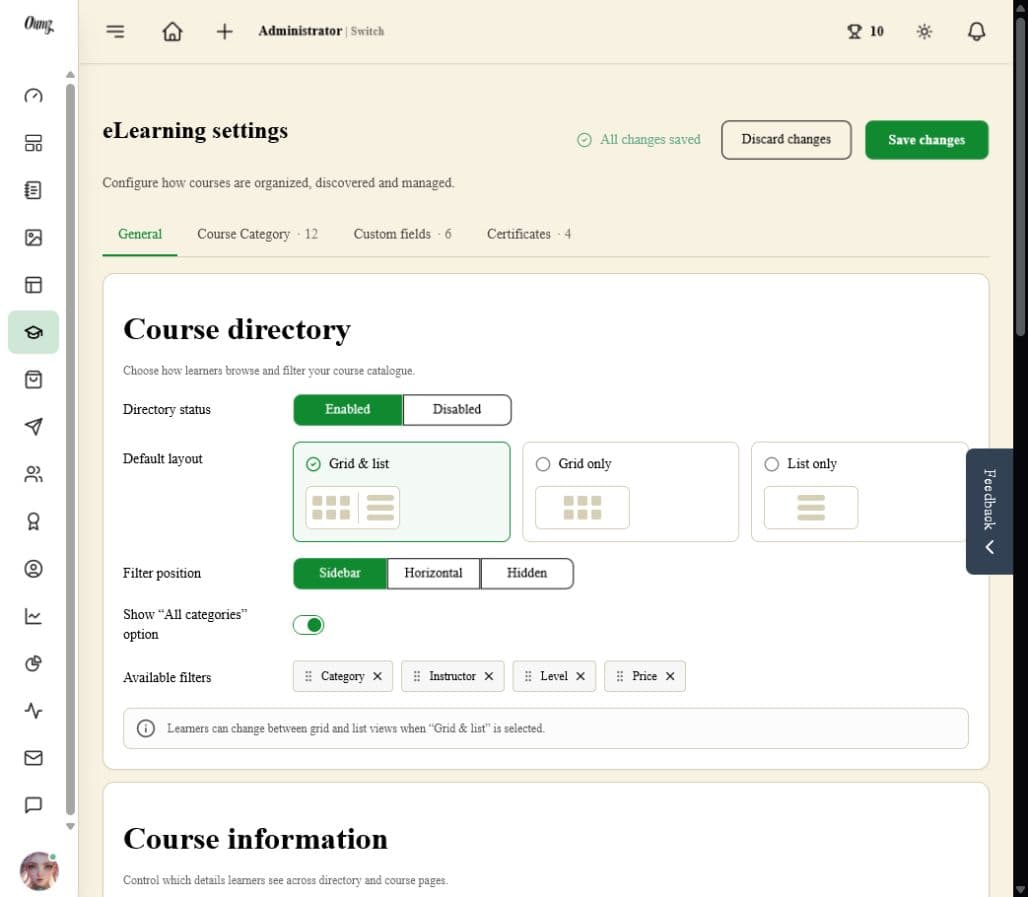Open the chat bubble sidebar icon
This screenshot has width=1028, height=897.
point(33,805)
